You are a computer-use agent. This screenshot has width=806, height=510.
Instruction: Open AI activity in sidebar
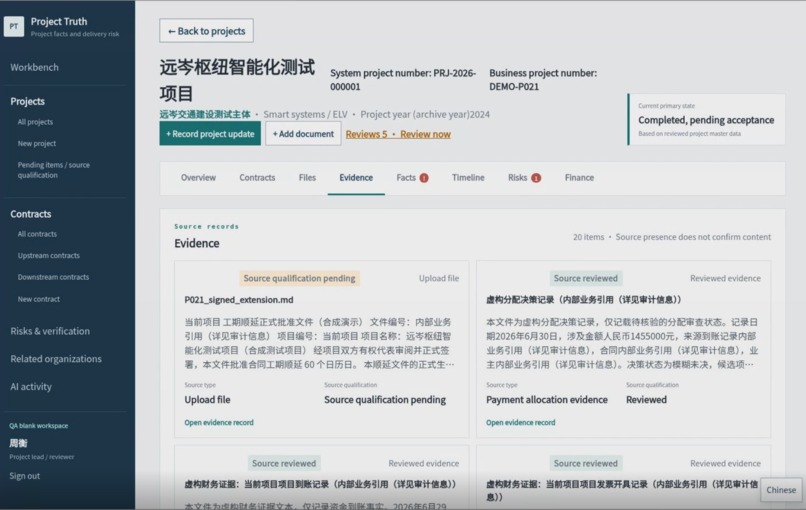click(x=31, y=387)
